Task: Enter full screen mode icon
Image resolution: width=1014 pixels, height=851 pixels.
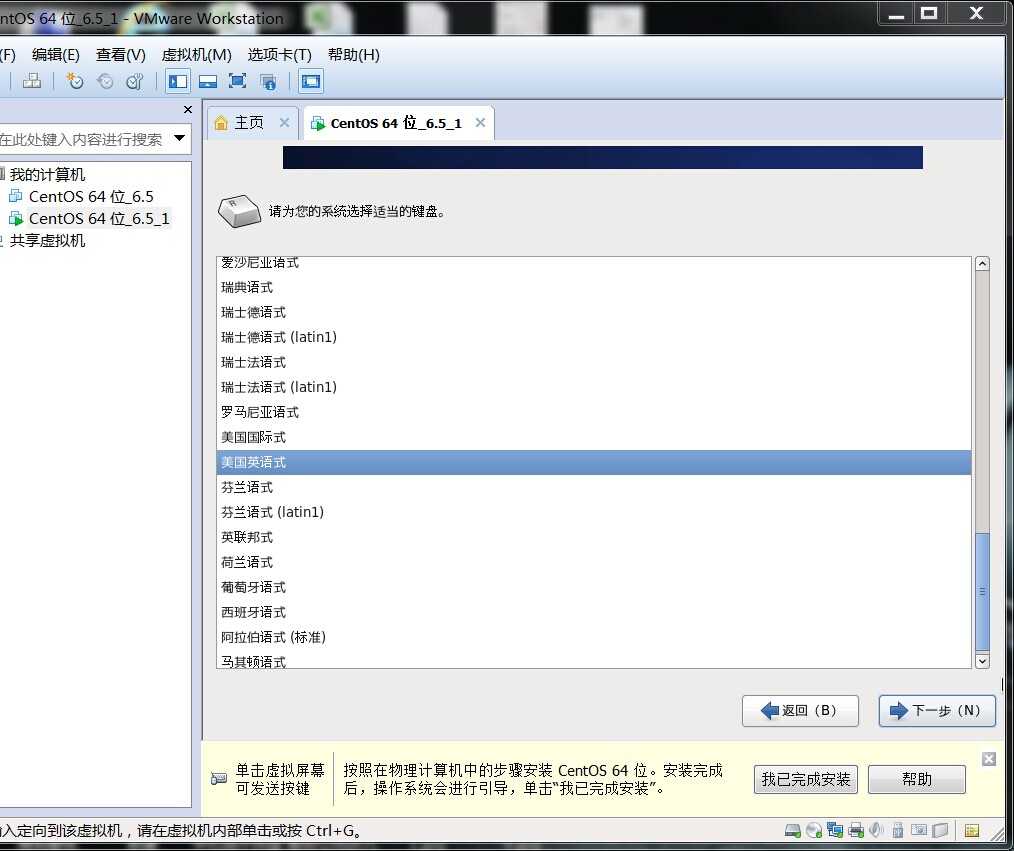Action: [x=237, y=81]
